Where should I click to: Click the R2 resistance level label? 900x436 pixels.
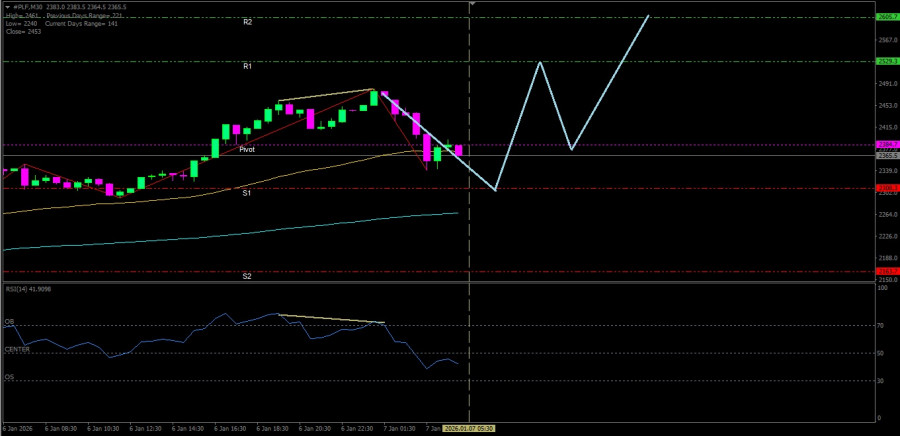pos(247,21)
